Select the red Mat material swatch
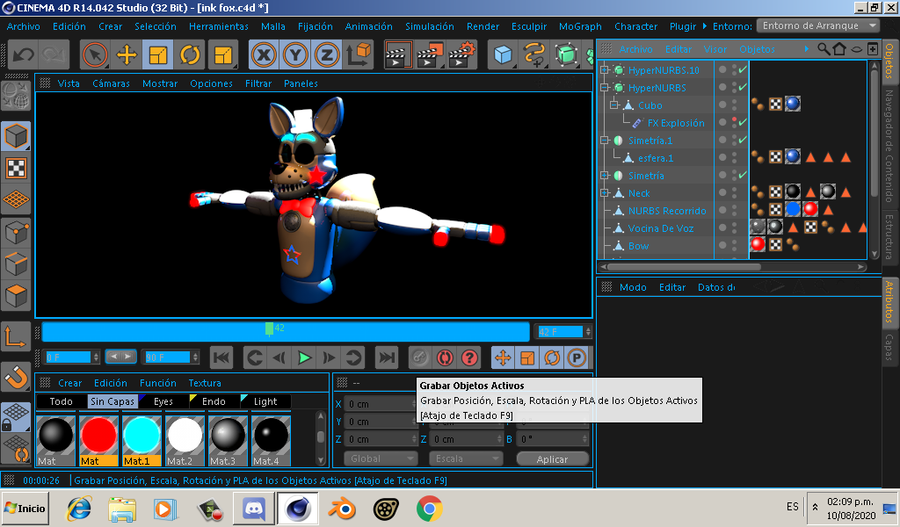Screen dimensions: 900x527 (x=99, y=440)
